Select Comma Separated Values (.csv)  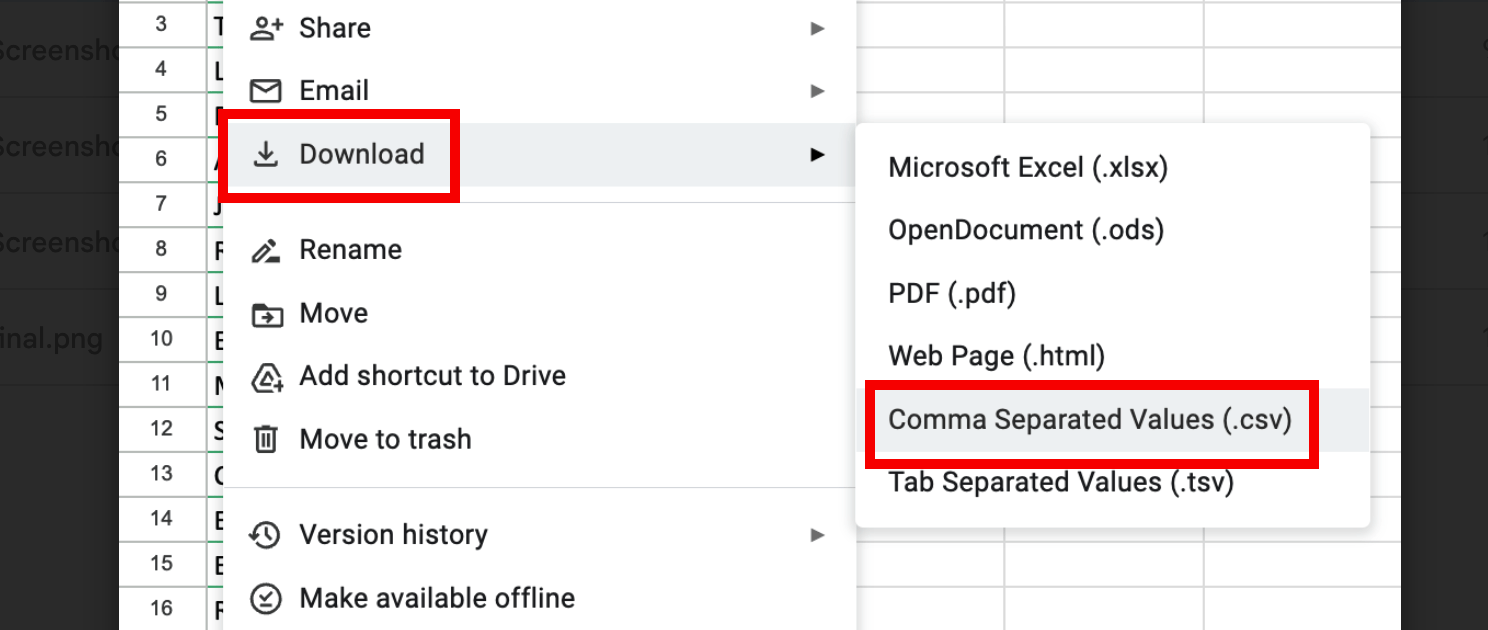(1091, 420)
